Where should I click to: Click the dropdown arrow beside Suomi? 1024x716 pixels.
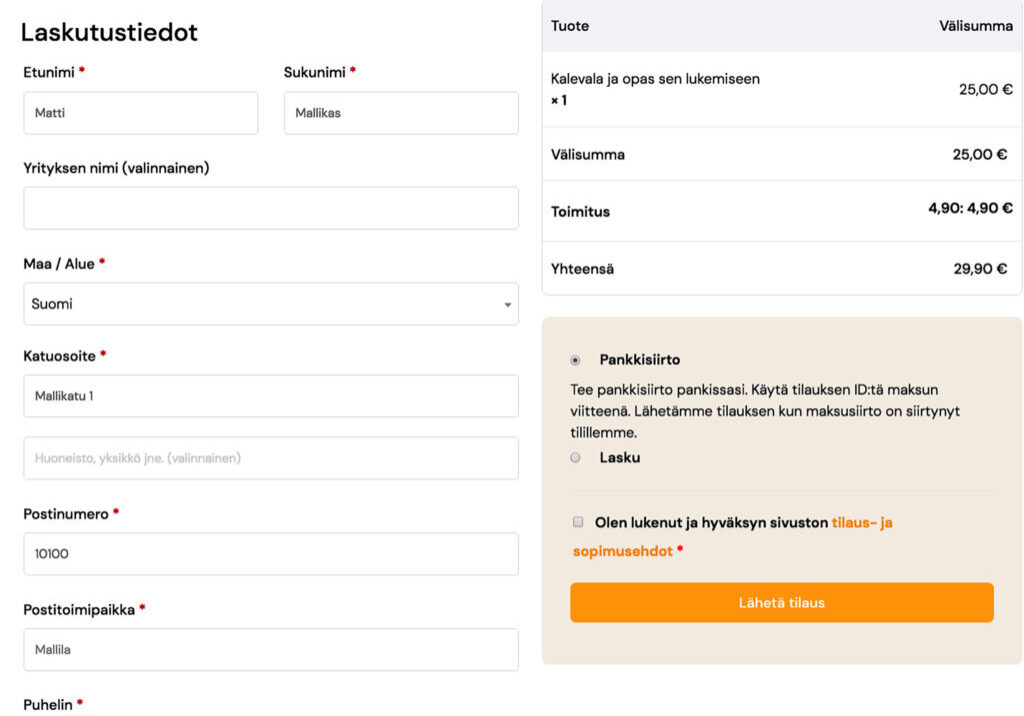[508, 304]
